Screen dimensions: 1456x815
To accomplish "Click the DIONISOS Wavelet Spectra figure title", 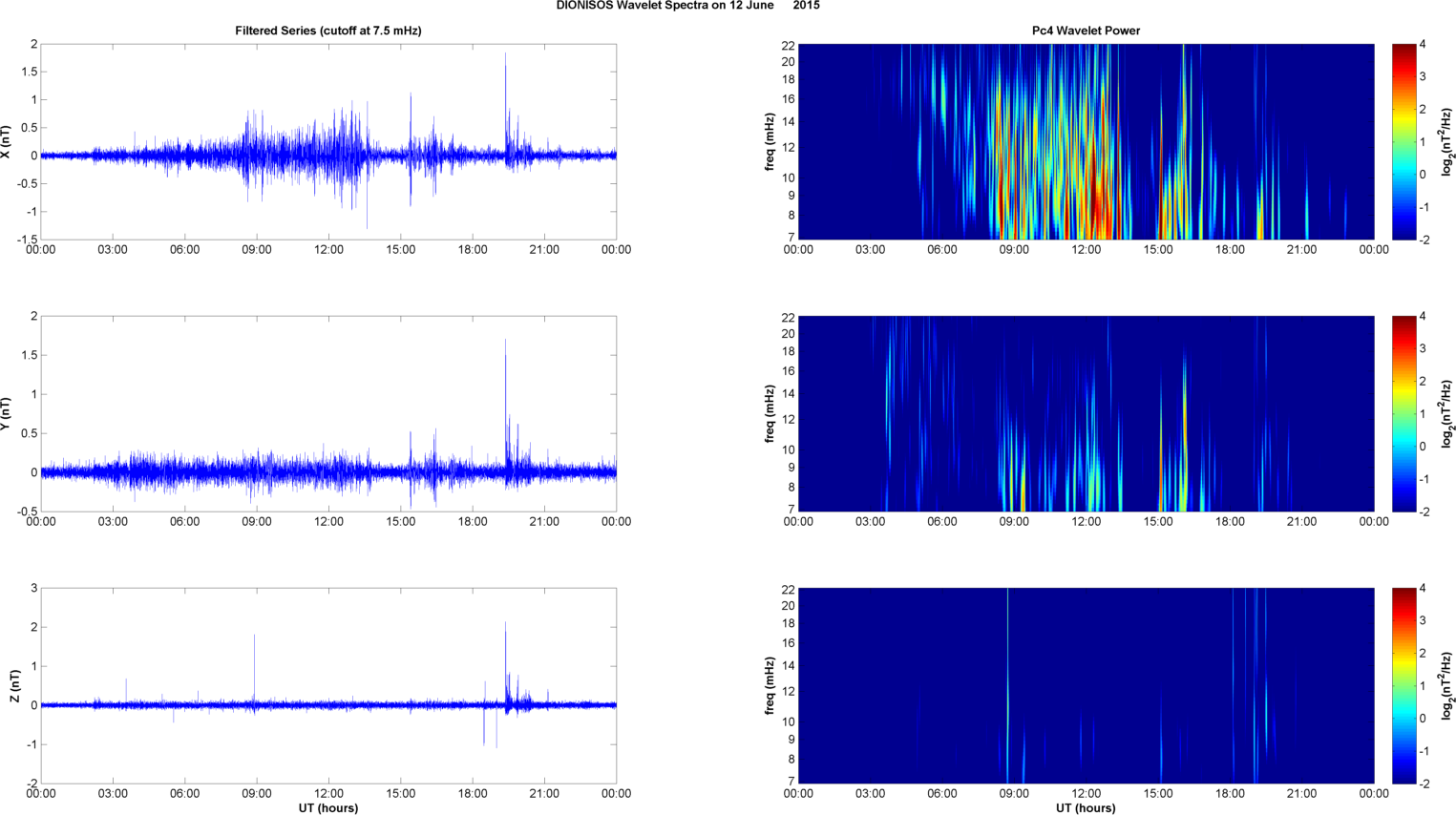I will coord(687,6).
